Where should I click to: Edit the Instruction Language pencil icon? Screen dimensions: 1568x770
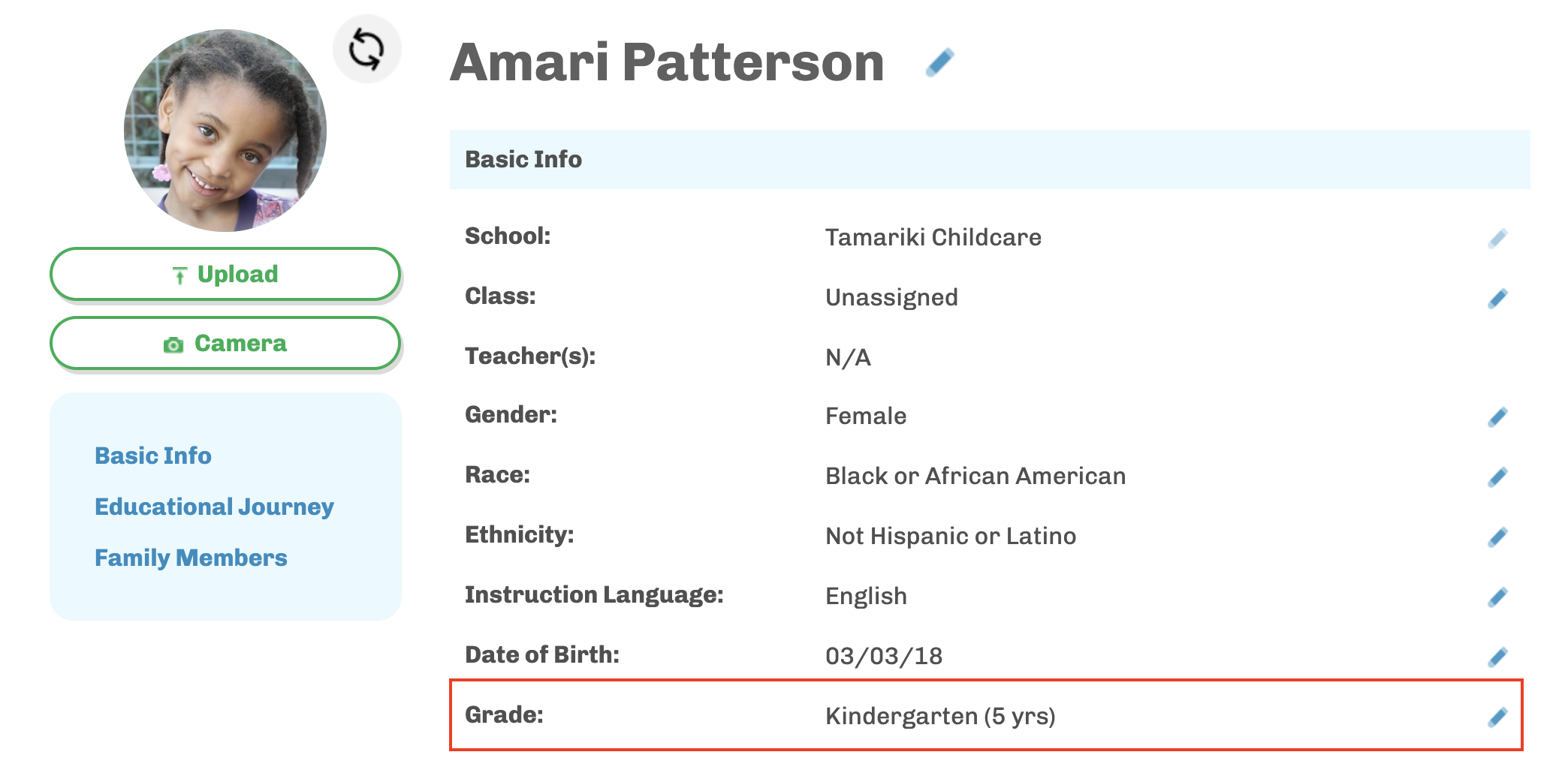click(1497, 597)
